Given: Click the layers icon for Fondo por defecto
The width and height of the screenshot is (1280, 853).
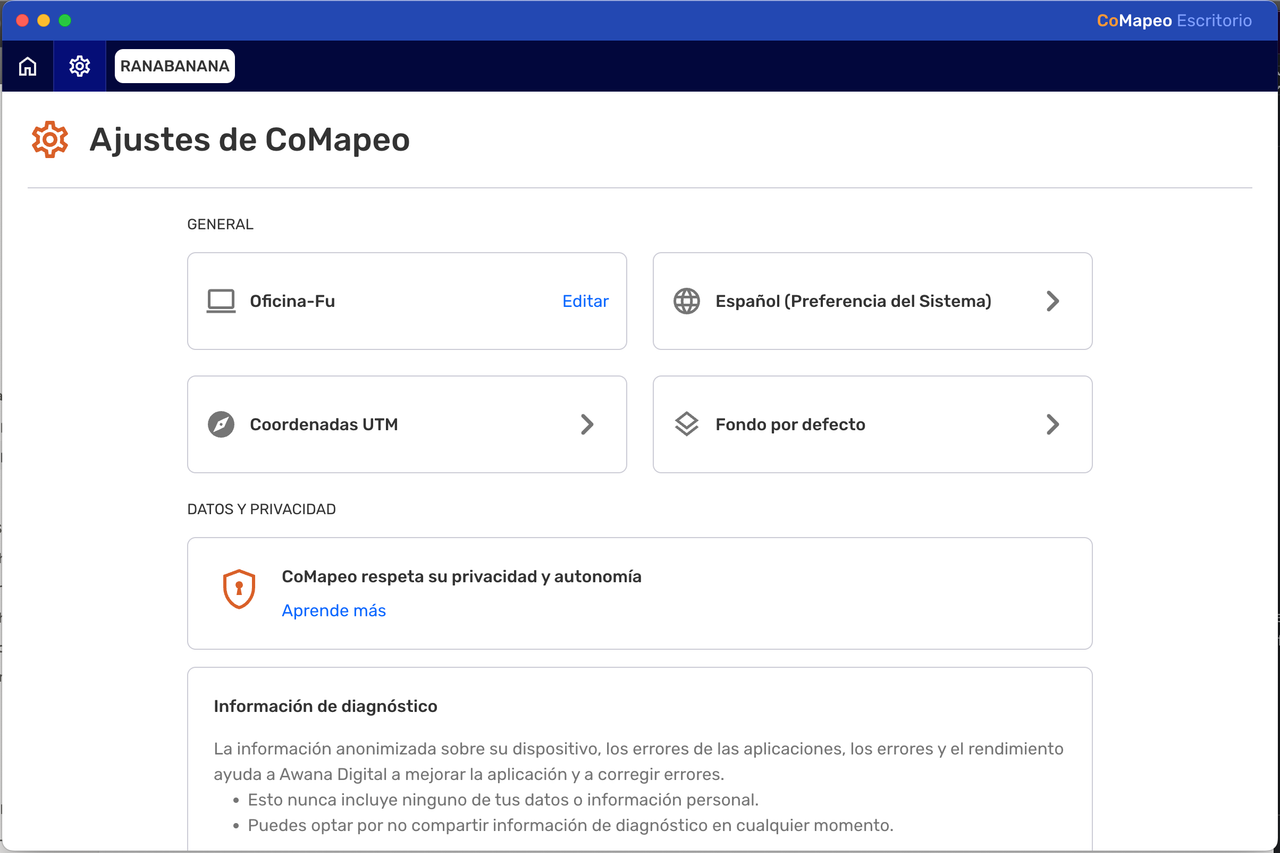Looking at the screenshot, I should tap(687, 424).
